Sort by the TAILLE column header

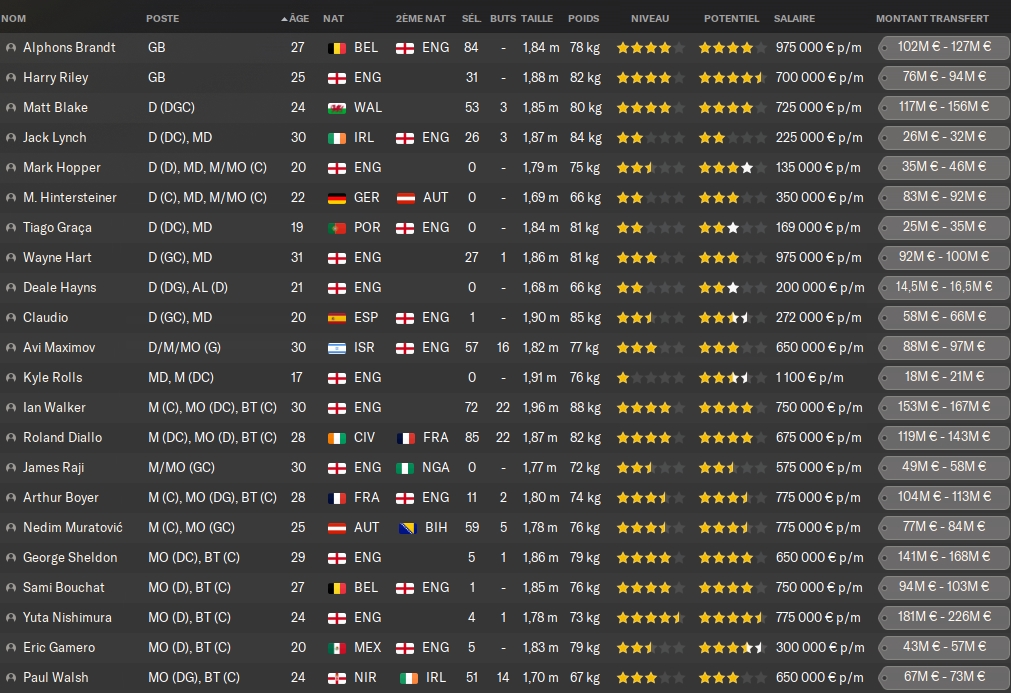537,19
